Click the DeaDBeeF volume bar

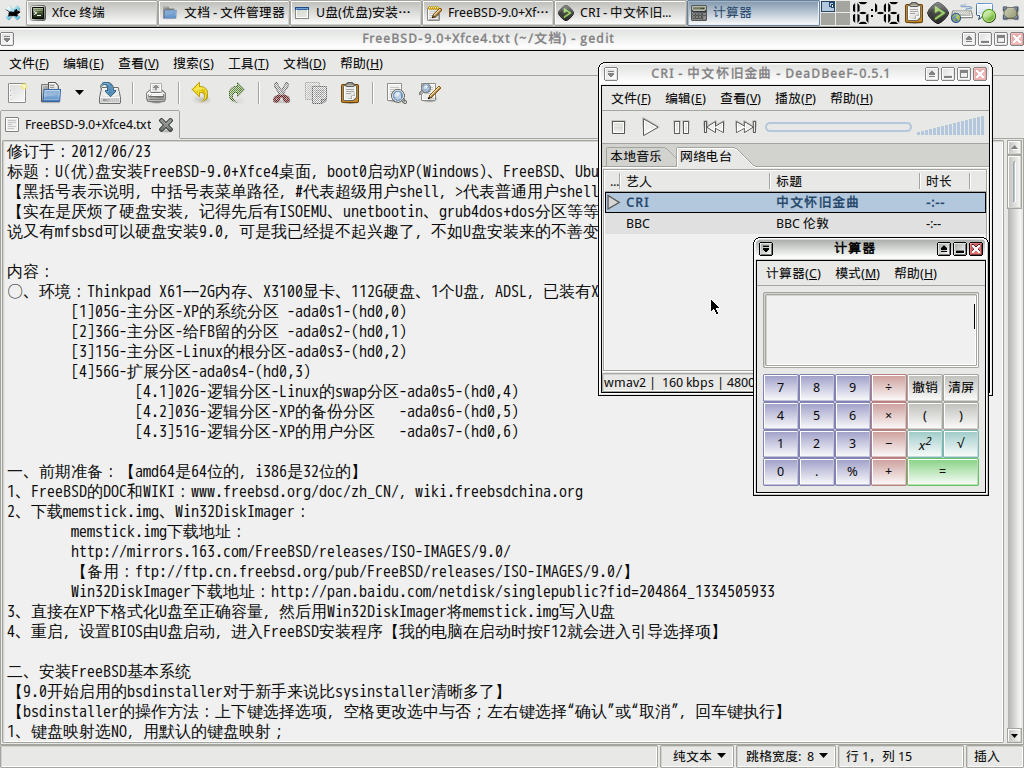949,127
